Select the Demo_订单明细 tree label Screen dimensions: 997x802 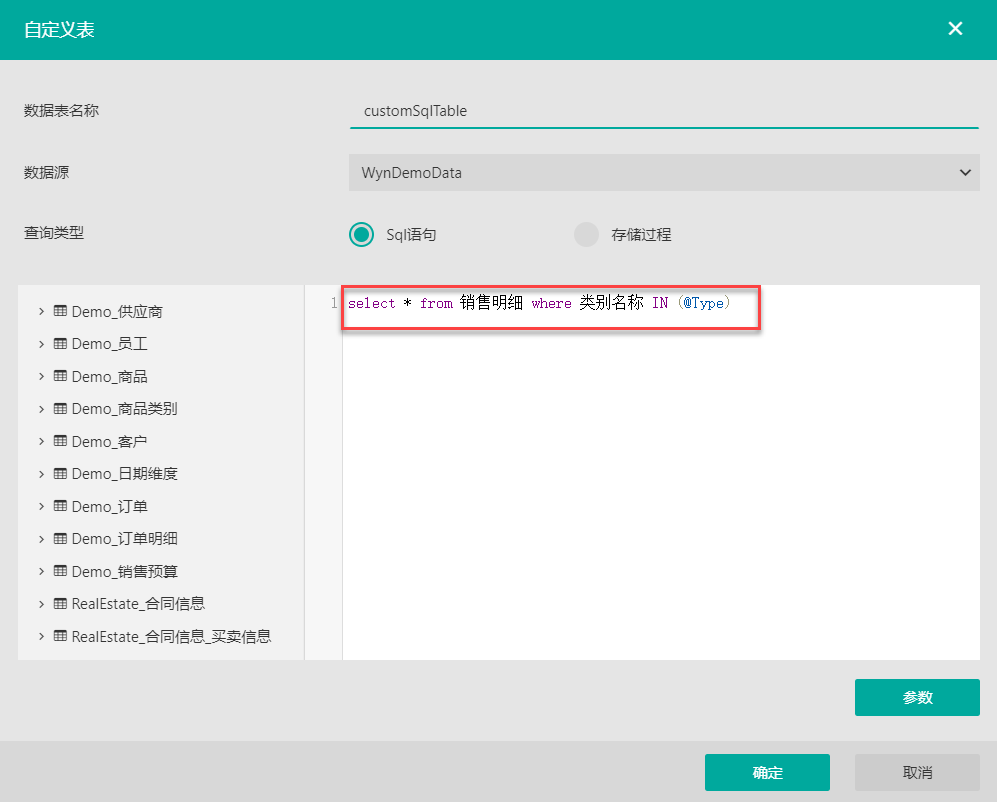[124, 539]
